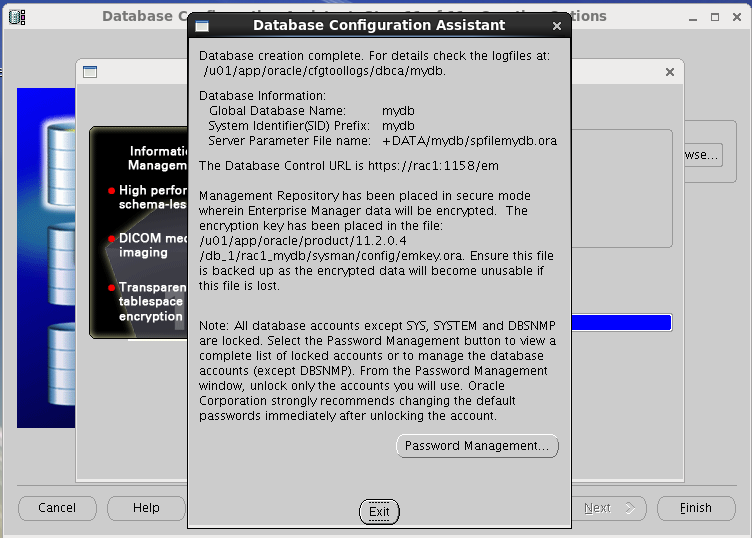Click the Exit button in completion dialog

(379, 512)
